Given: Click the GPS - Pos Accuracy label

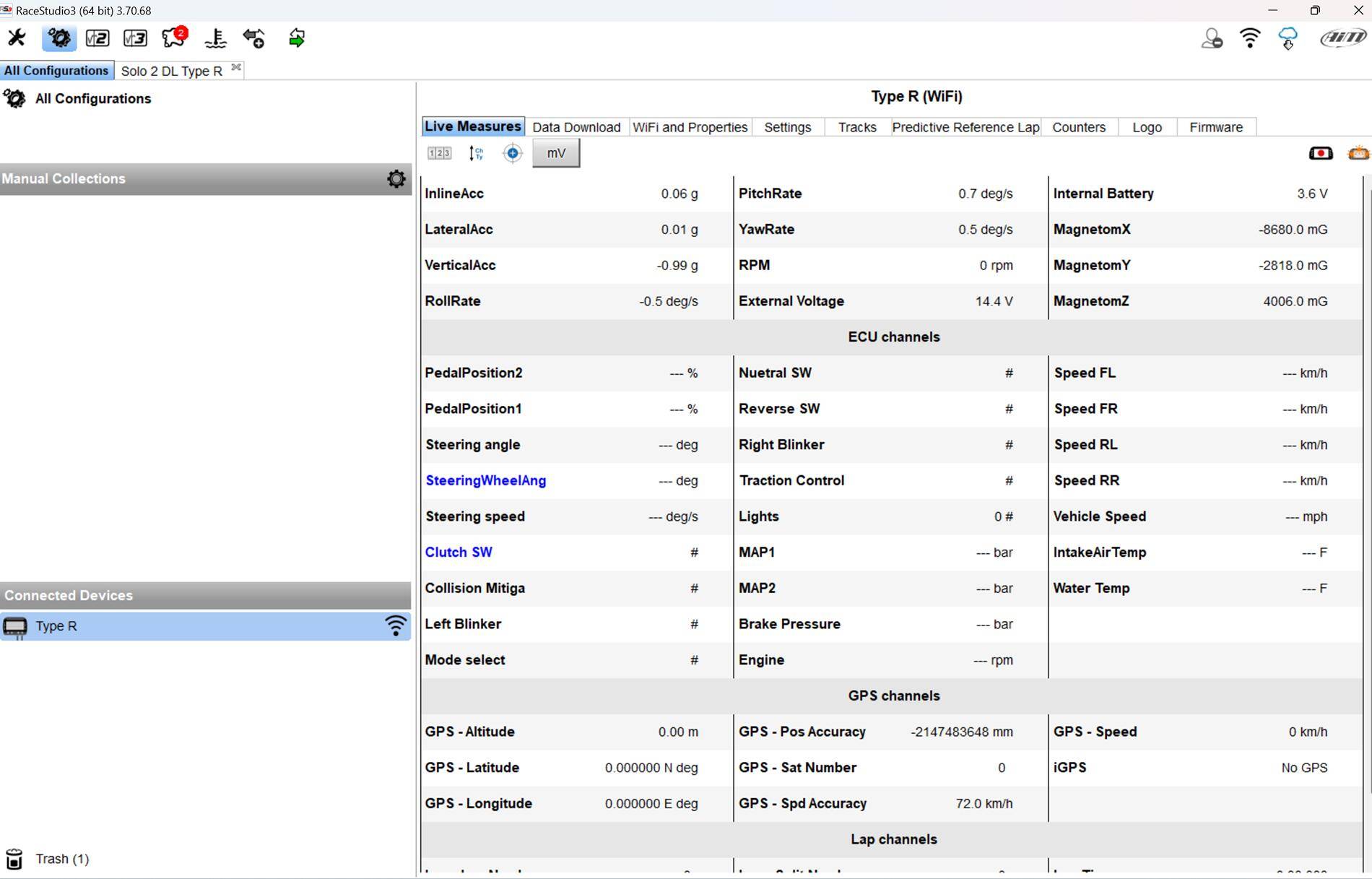Looking at the screenshot, I should click(802, 732).
